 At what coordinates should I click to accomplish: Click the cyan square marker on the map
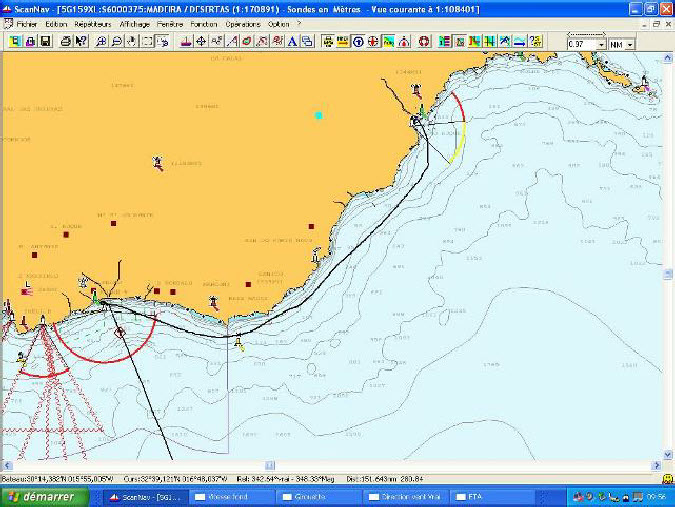[319, 116]
